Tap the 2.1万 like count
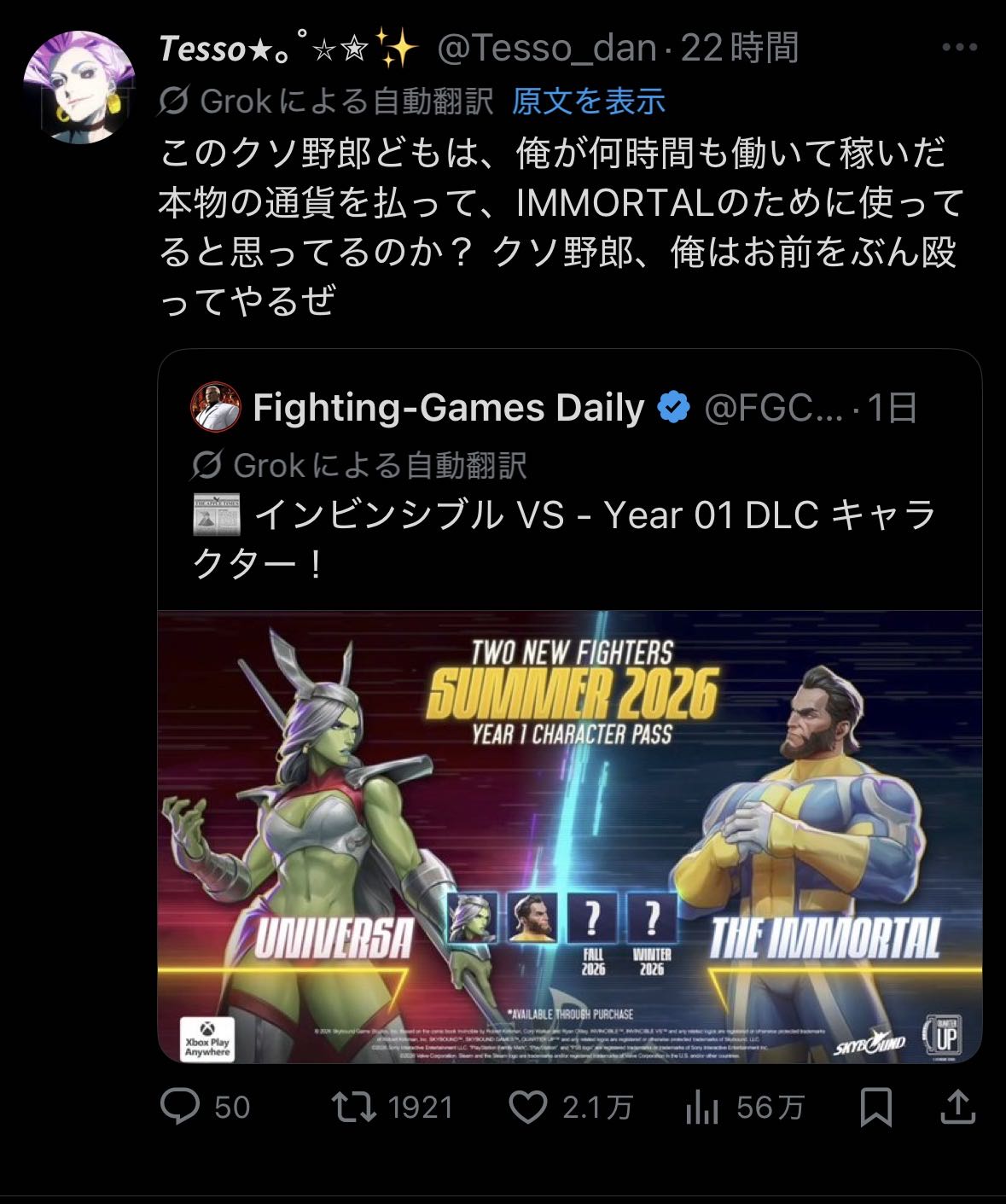1006x1204 pixels. click(596, 1108)
